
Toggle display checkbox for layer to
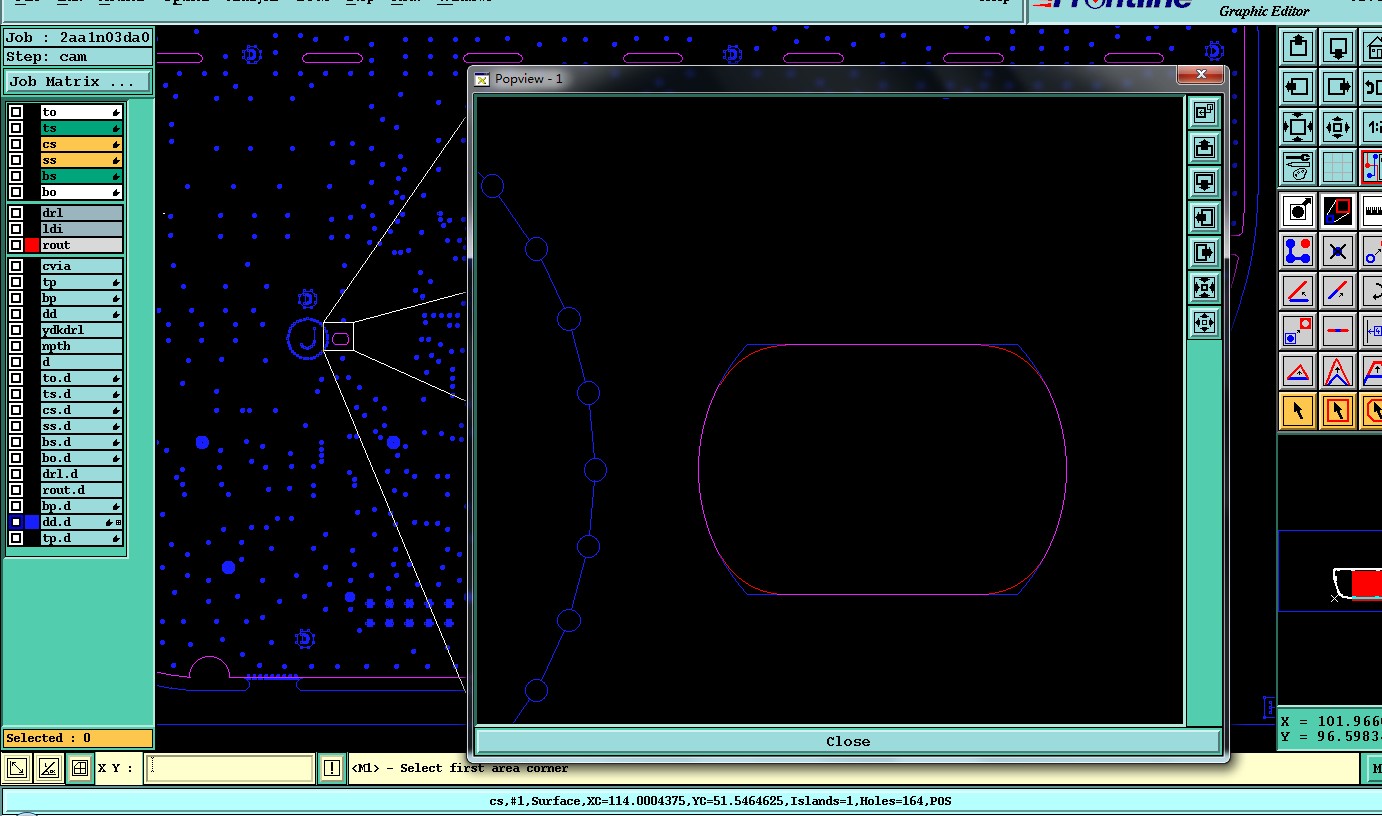(16, 112)
